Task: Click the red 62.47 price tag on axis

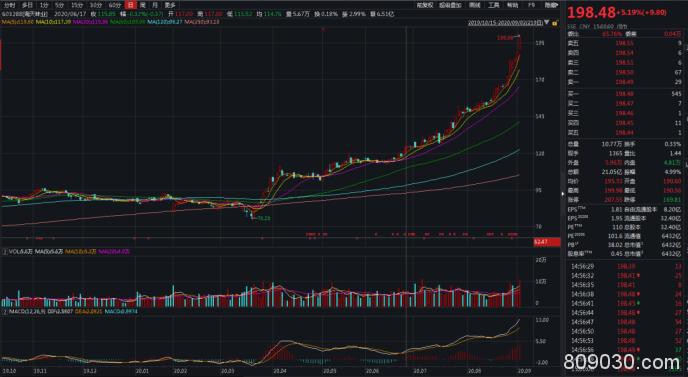Action: (x=547, y=242)
